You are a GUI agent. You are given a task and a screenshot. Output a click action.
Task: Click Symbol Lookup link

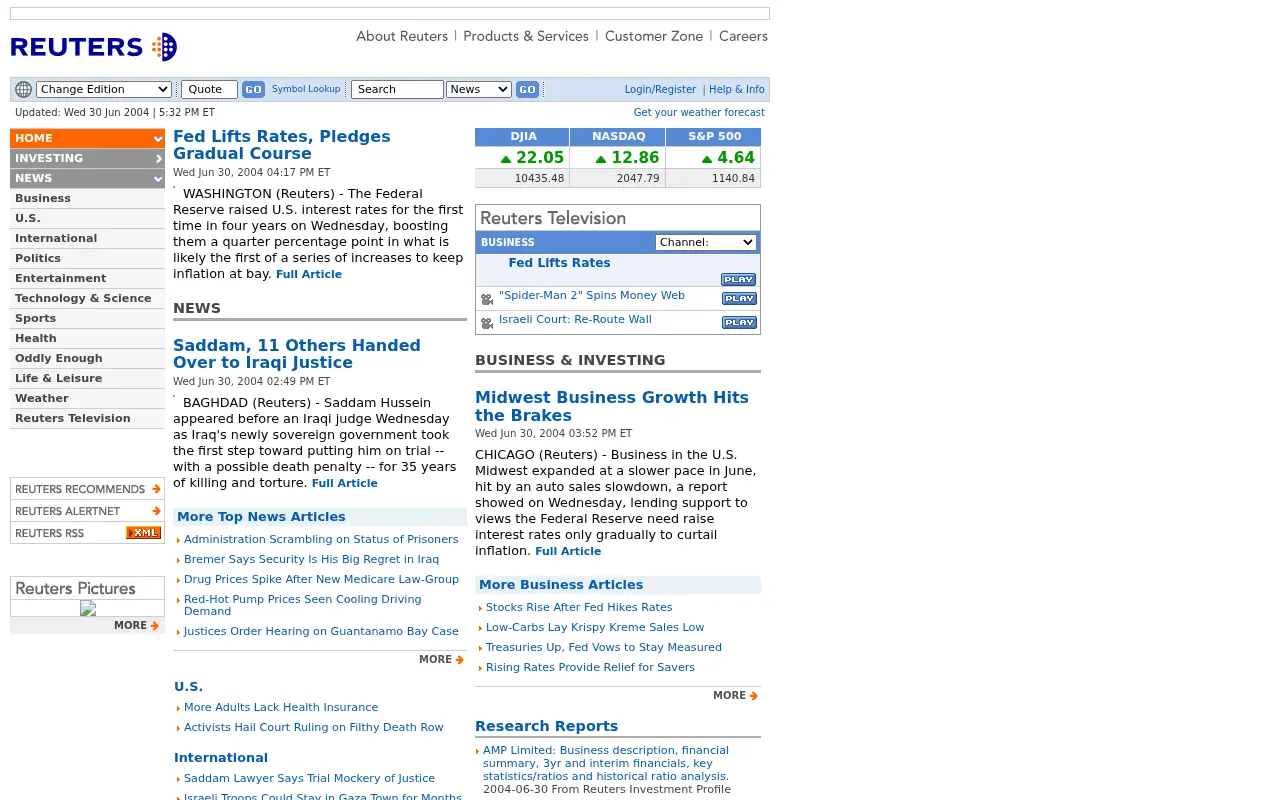coord(306,89)
